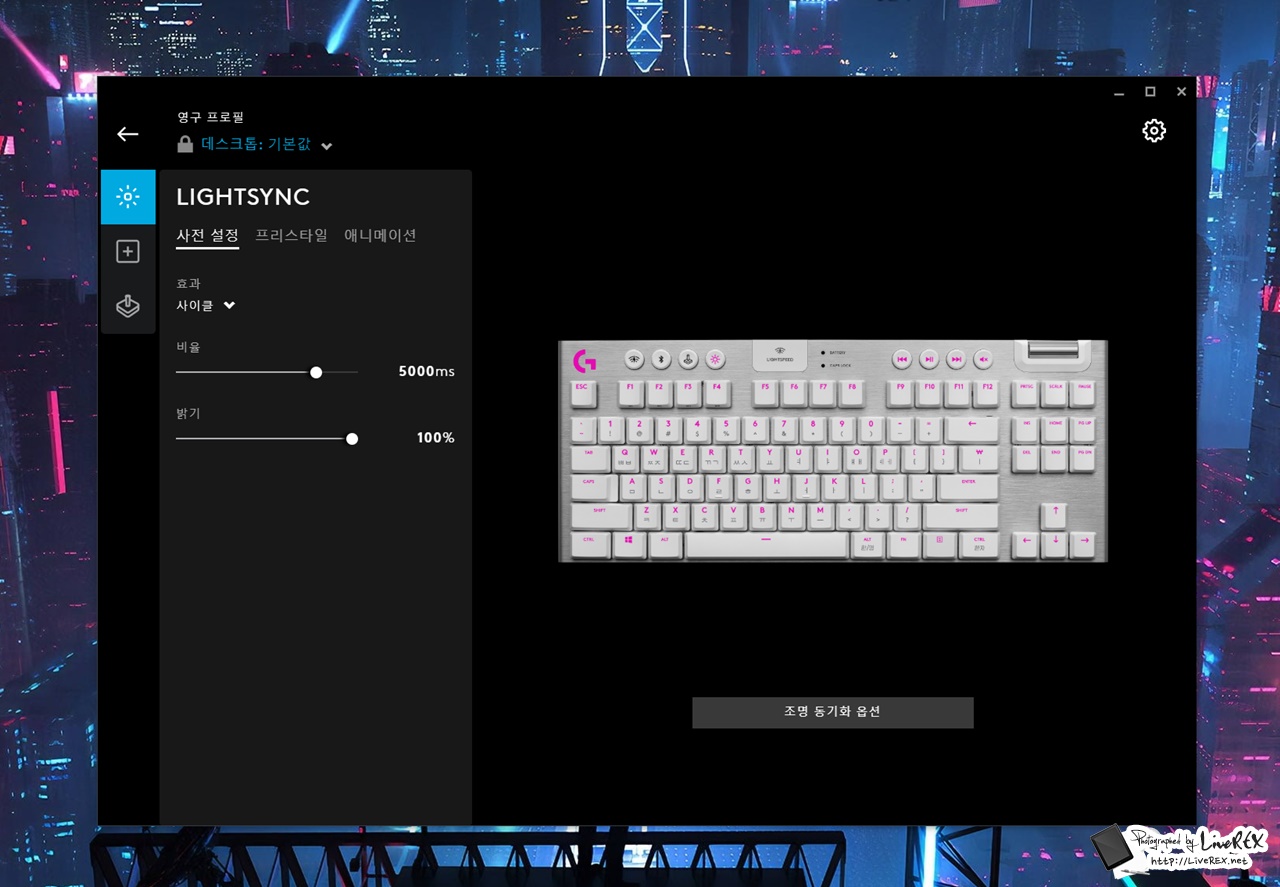This screenshot has width=1280, height=887.
Task: Switch to the 프리스타일 tab
Action: pos(291,235)
